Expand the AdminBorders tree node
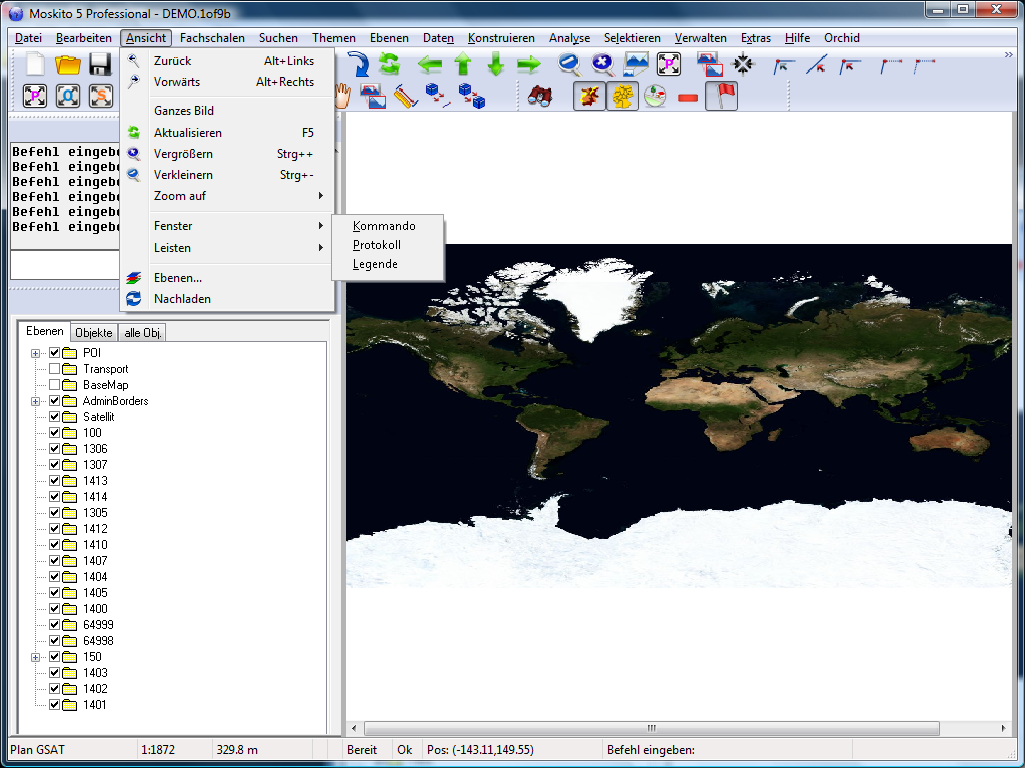This screenshot has height=768, width=1025. 36,401
